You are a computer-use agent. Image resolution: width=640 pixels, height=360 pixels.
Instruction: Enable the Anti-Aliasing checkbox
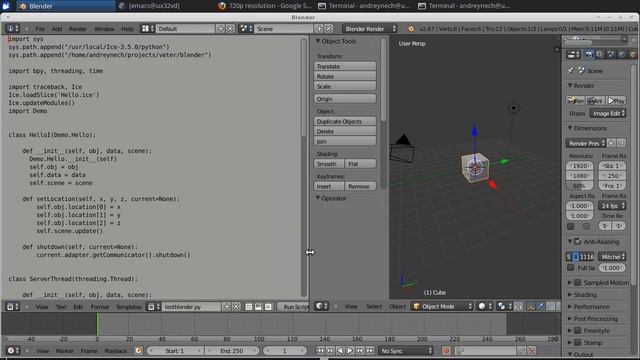click(578, 241)
